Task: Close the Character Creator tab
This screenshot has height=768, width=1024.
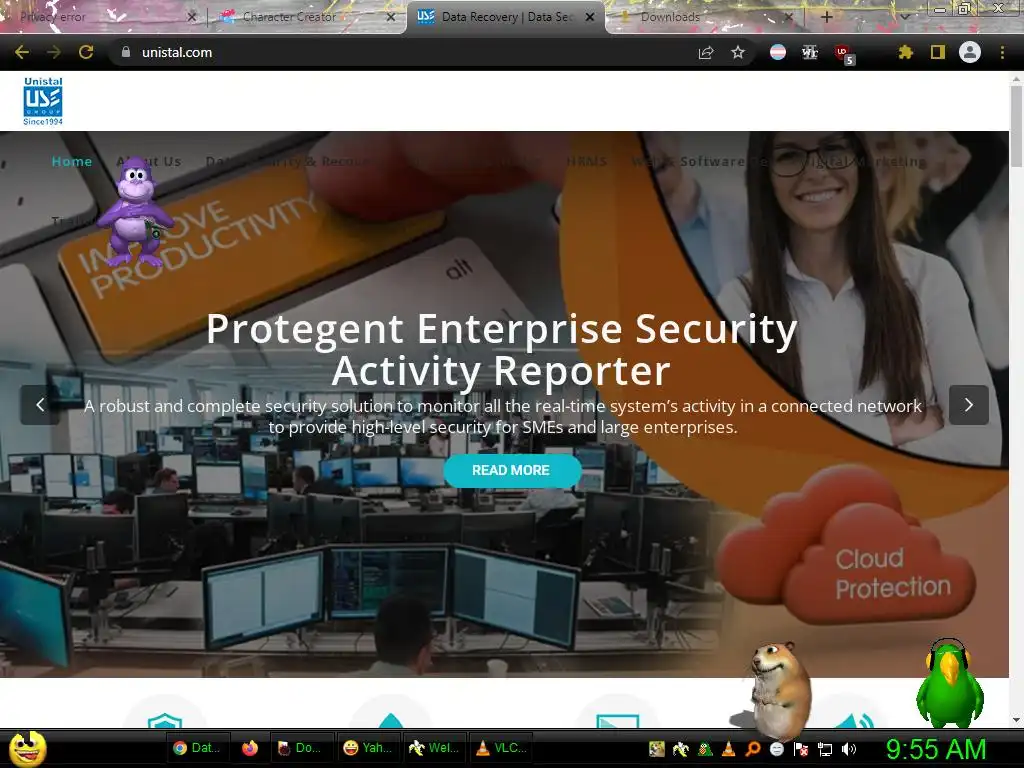Action: click(391, 17)
